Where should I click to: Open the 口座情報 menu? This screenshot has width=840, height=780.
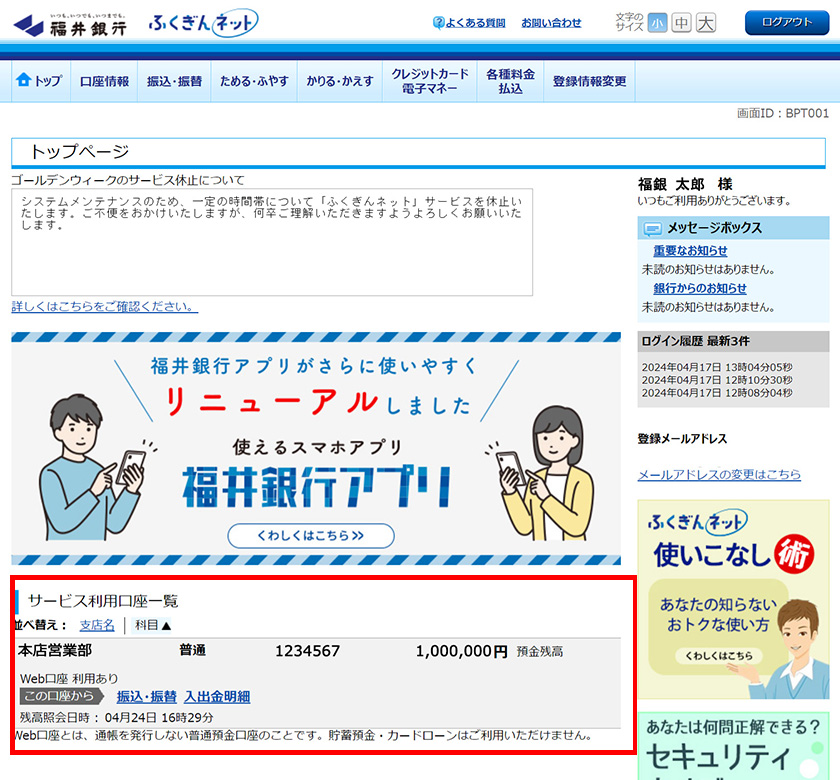[104, 81]
